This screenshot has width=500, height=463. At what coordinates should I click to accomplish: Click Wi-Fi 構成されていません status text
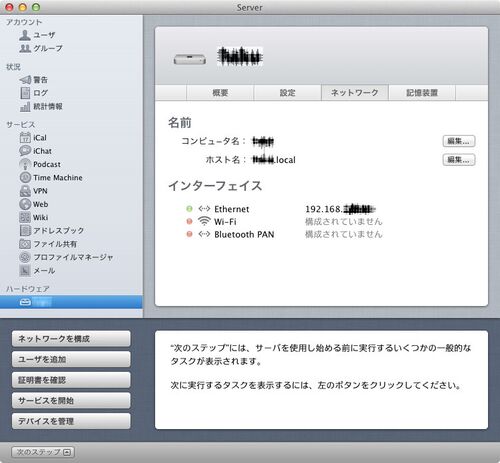coord(344,222)
